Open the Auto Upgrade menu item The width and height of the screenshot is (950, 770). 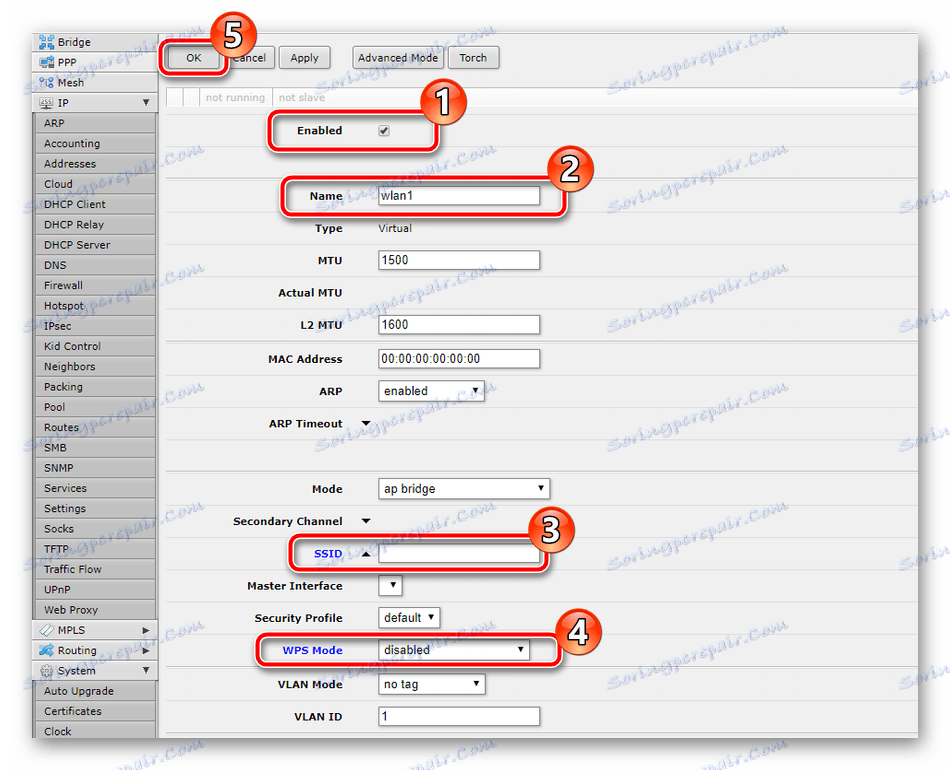pos(95,691)
